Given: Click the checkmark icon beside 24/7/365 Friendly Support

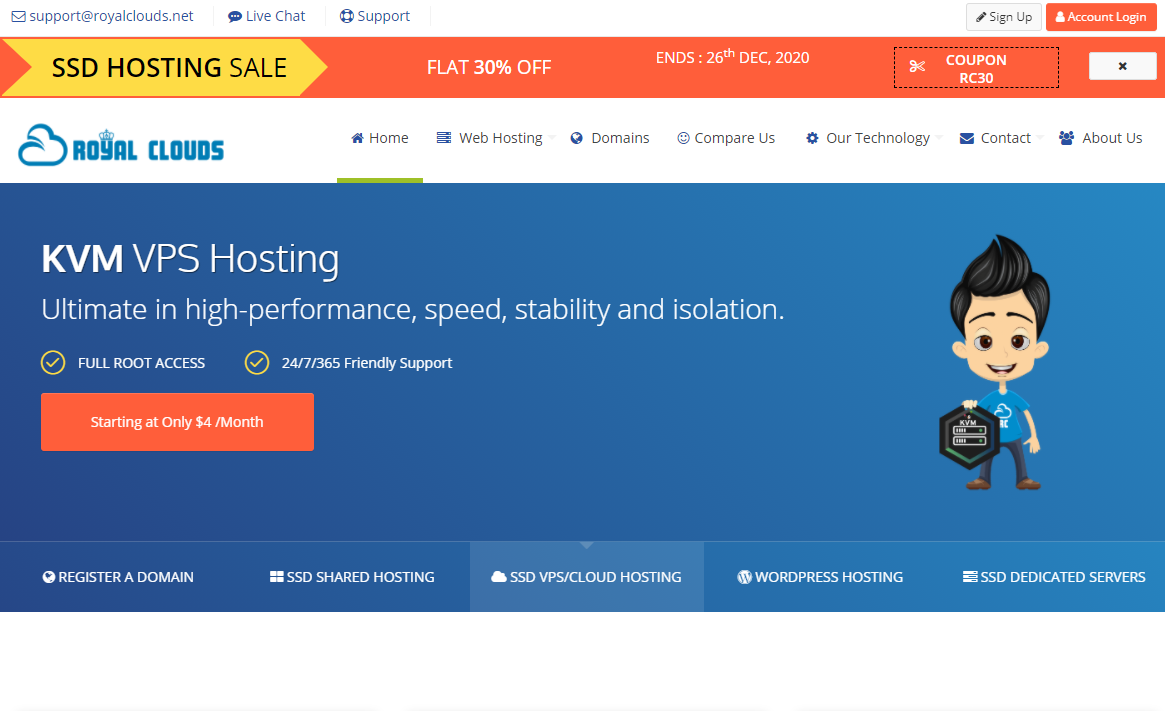Looking at the screenshot, I should click(x=257, y=363).
